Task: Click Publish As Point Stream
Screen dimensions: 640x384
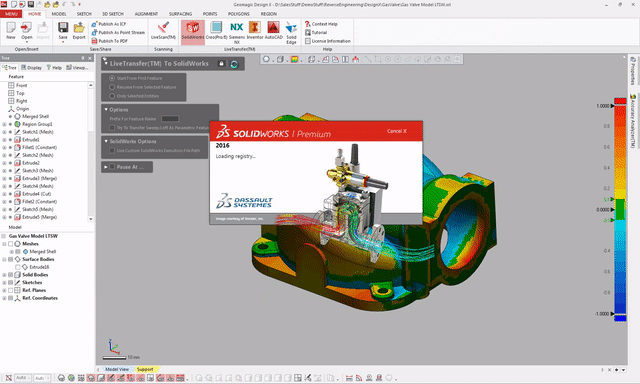Action: [118, 32]
